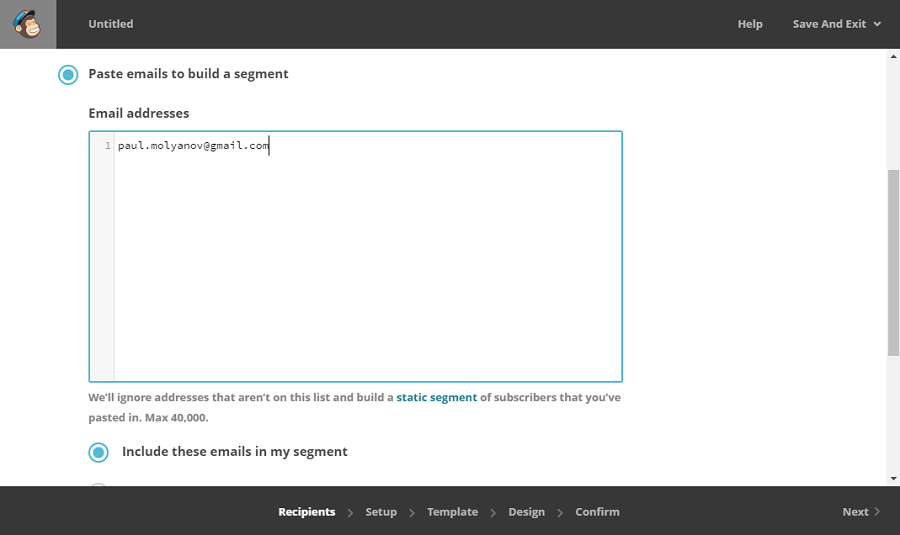Jump to the Design step
Screen dimensions: 900x535
526,511
